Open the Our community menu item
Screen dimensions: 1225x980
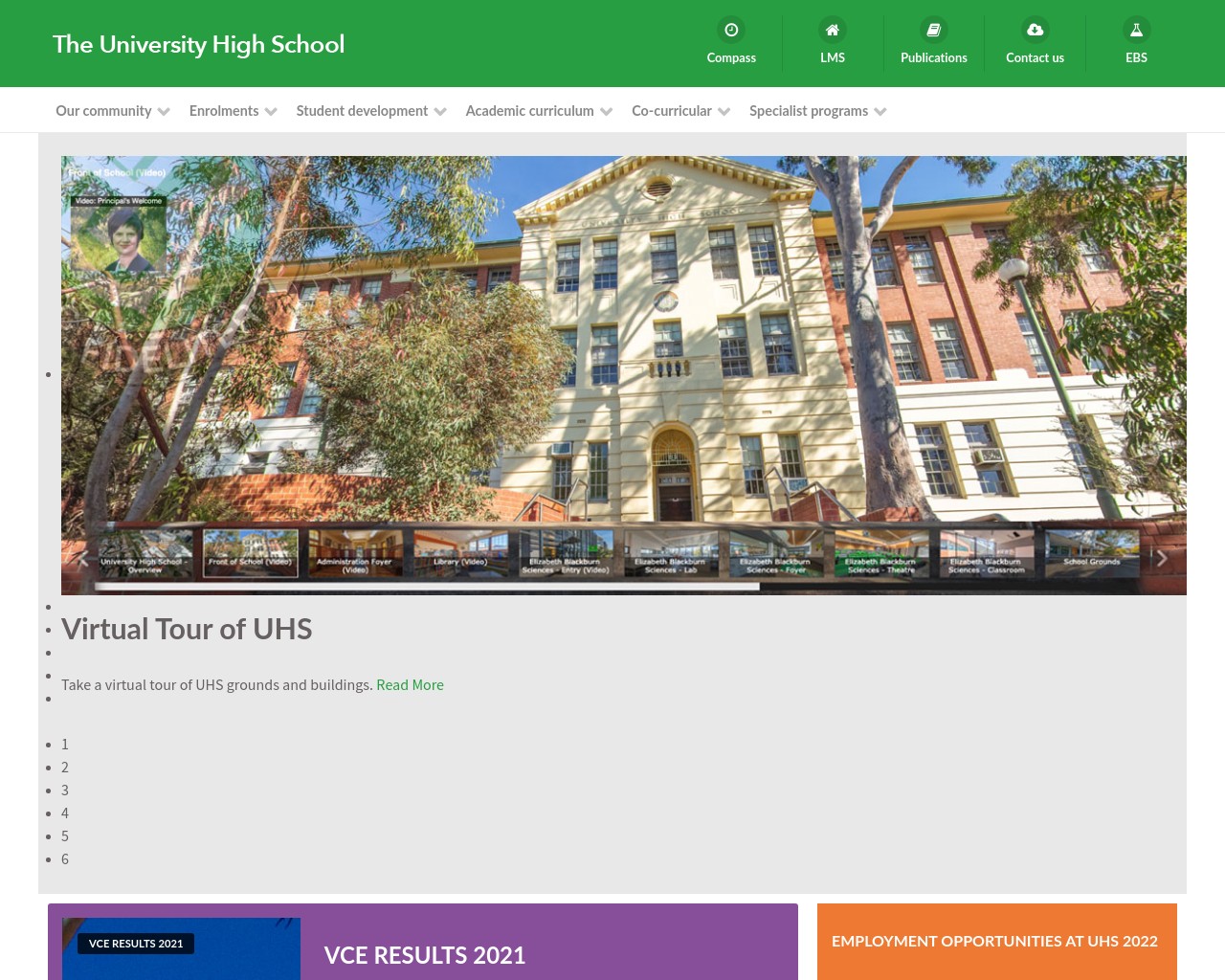point(103,110)
